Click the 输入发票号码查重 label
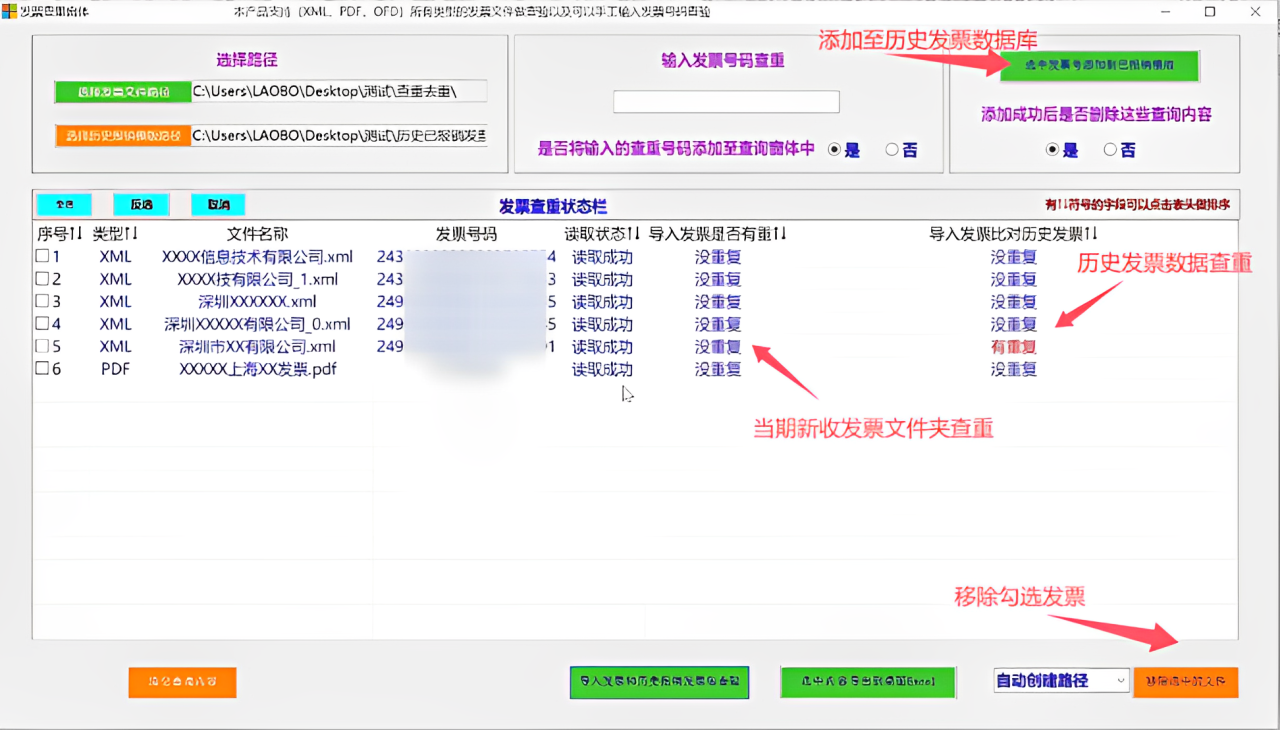Viewport: 1280px width, 730px height. pyautogui.click(x=723, y=60)
